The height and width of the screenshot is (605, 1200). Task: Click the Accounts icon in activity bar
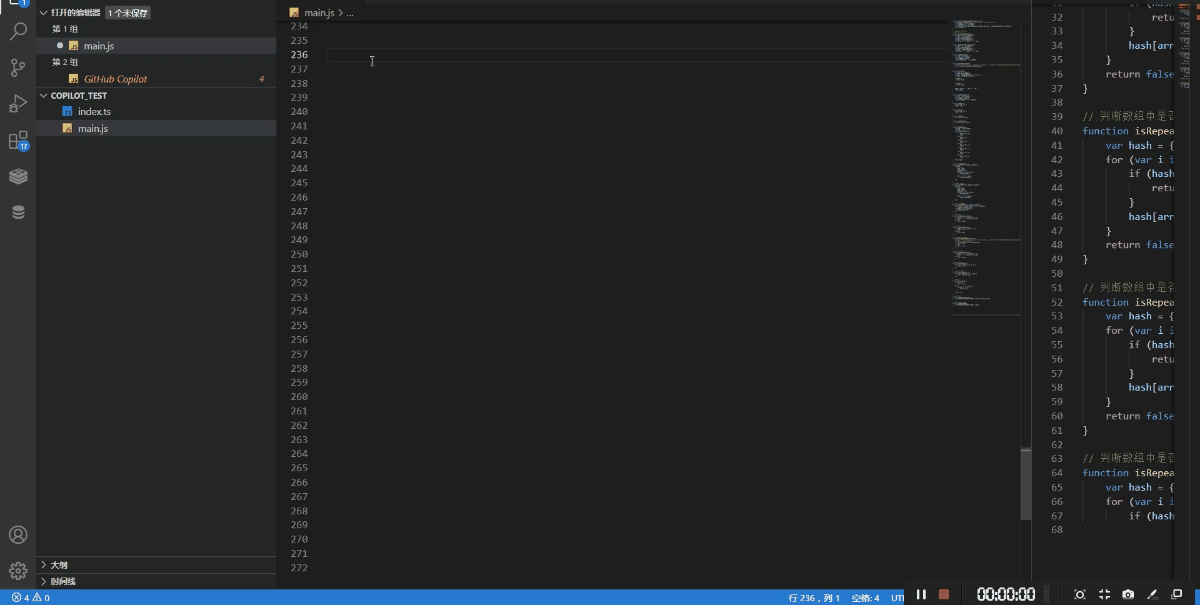pos(18,535)
